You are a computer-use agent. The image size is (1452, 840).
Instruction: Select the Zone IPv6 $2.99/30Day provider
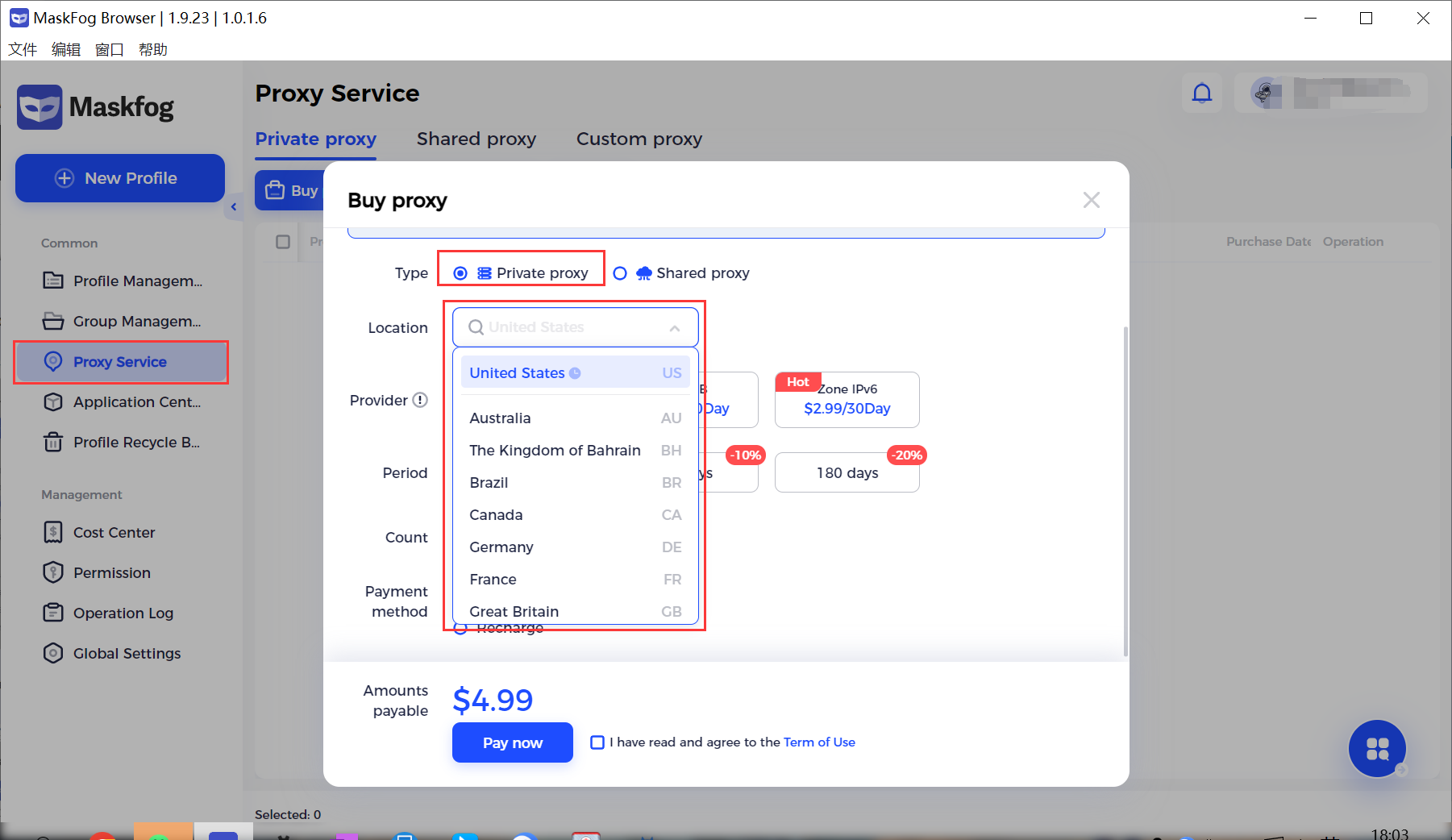pyautogui.click(x=847, y=400)
